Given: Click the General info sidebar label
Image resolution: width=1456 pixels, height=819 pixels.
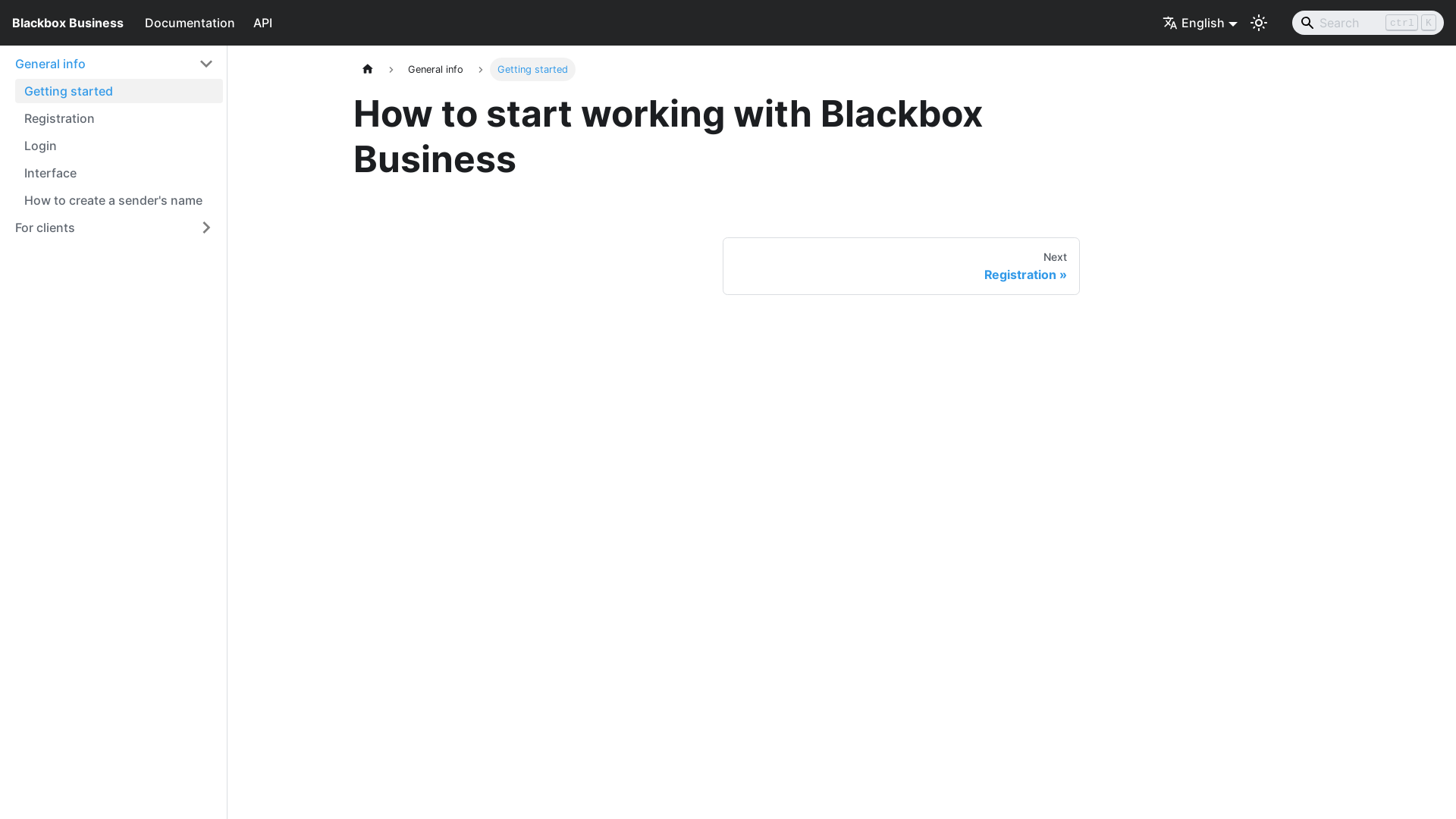Looking at the screenshot, I should [50, 64].
